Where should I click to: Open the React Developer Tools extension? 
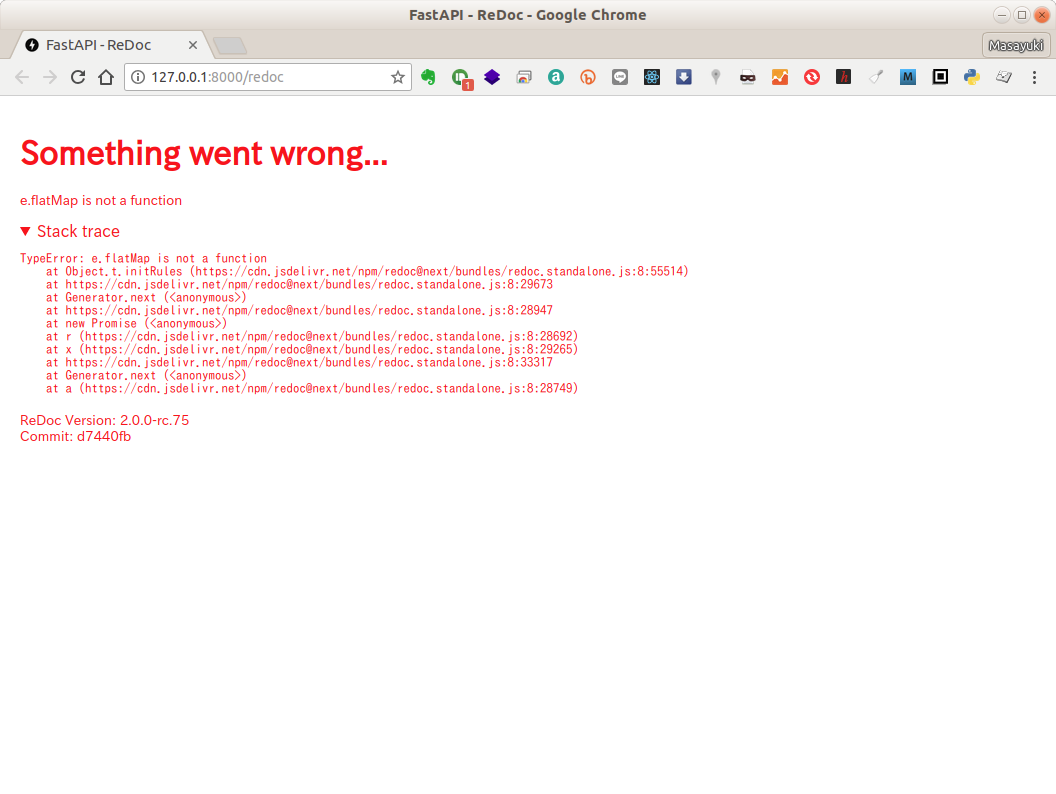point(652,77)
